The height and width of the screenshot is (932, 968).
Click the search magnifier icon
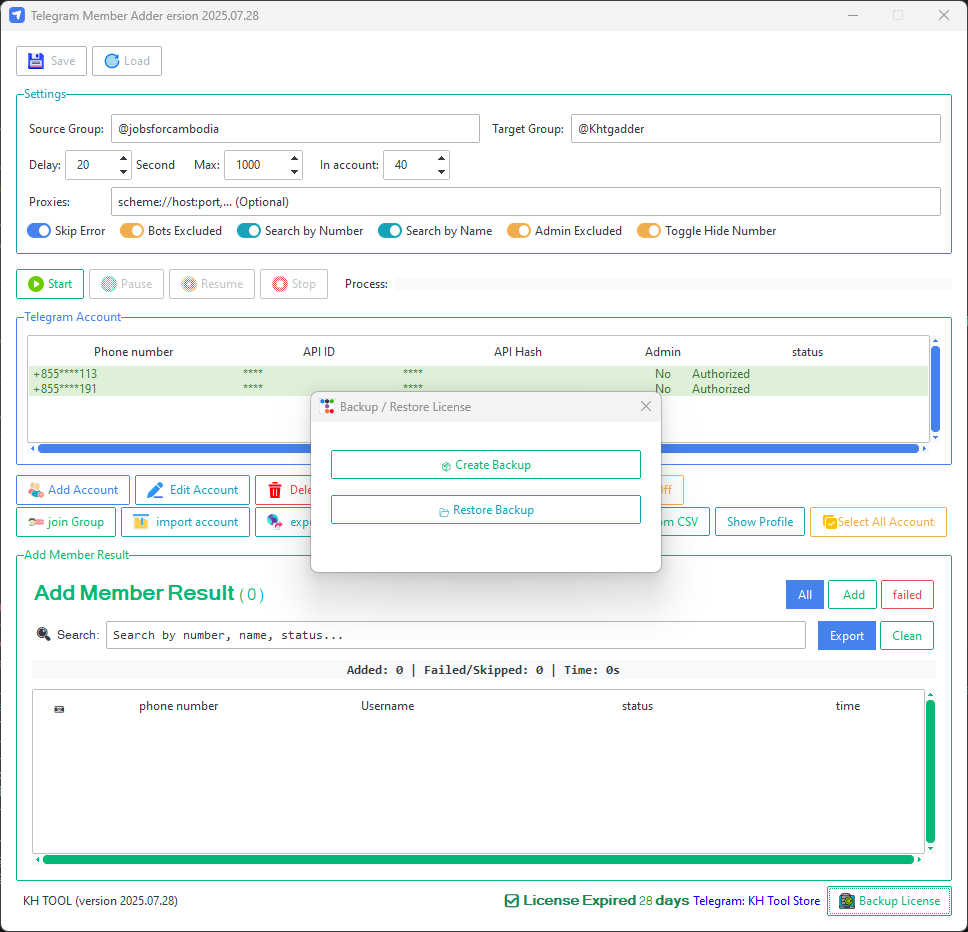point(43,634)
